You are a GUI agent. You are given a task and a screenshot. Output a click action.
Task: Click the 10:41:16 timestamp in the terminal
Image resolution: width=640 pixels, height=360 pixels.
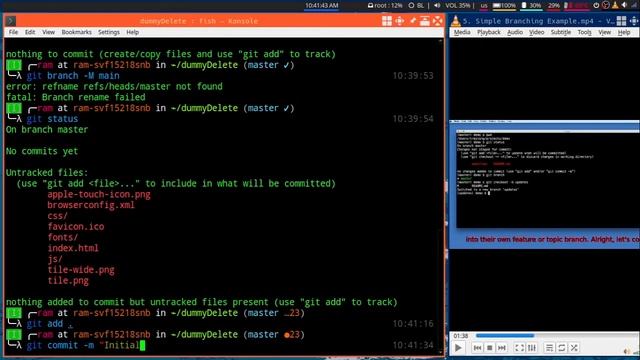click(413, 324)
